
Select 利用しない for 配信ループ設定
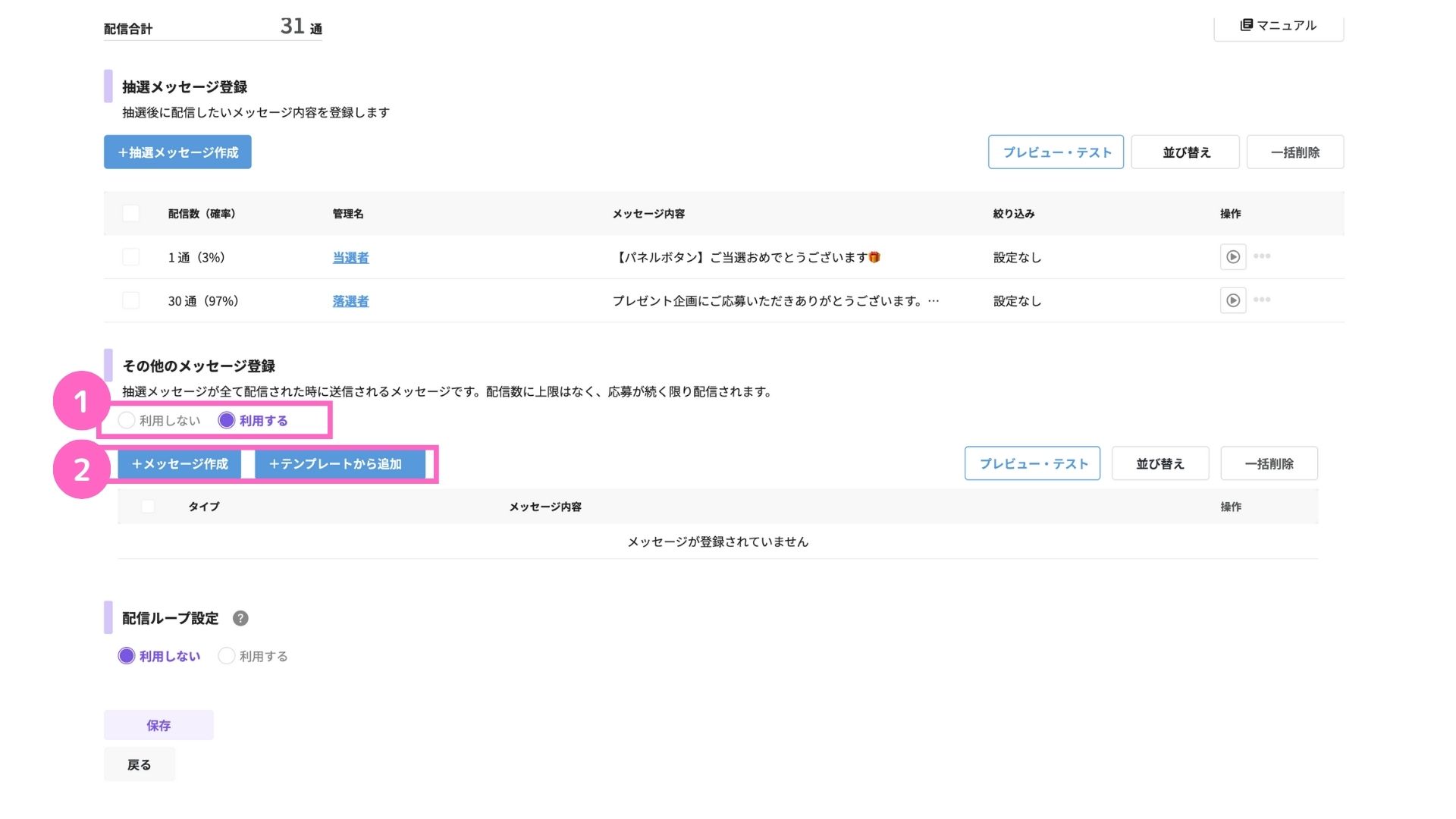[x=159, y=656]
